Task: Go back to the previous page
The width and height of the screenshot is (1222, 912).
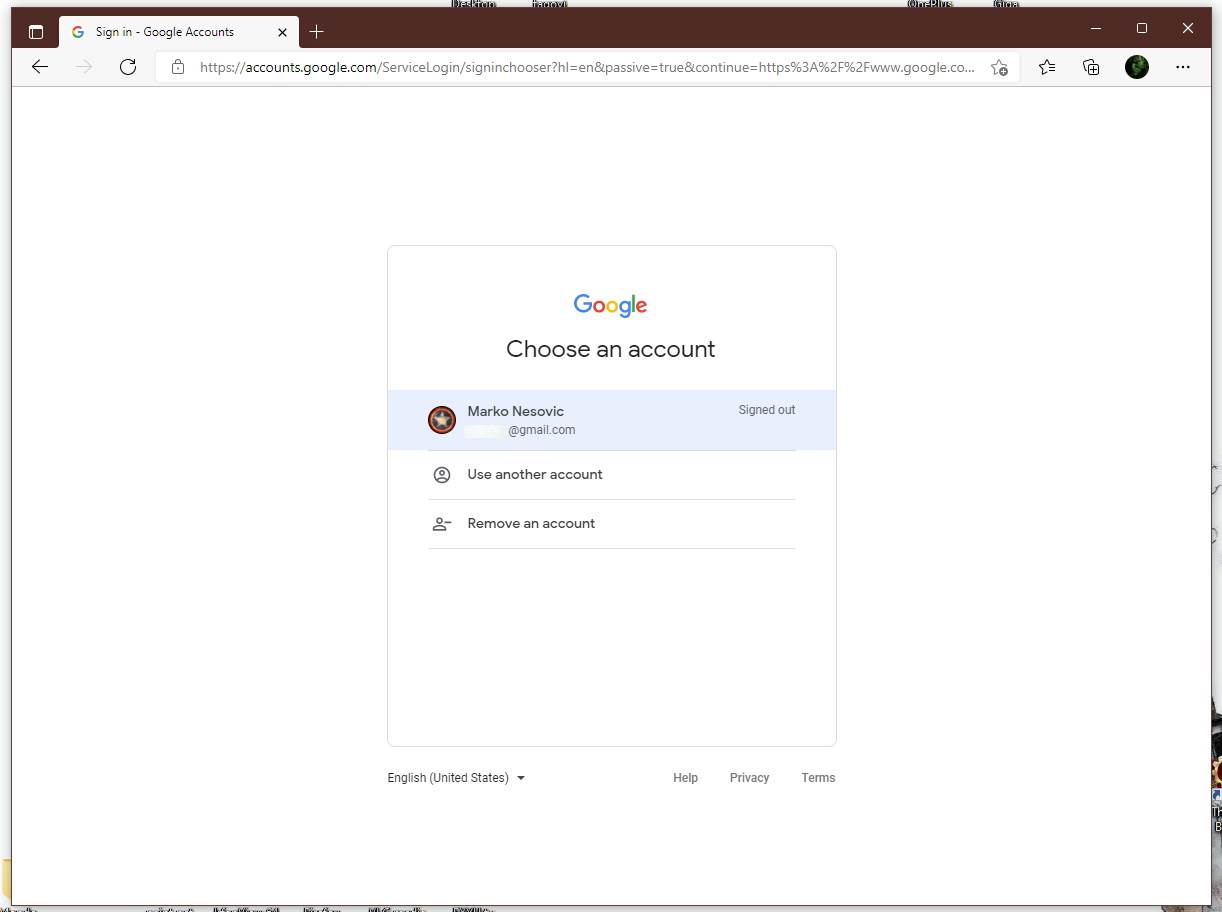Action: click(x=40, y=67)
